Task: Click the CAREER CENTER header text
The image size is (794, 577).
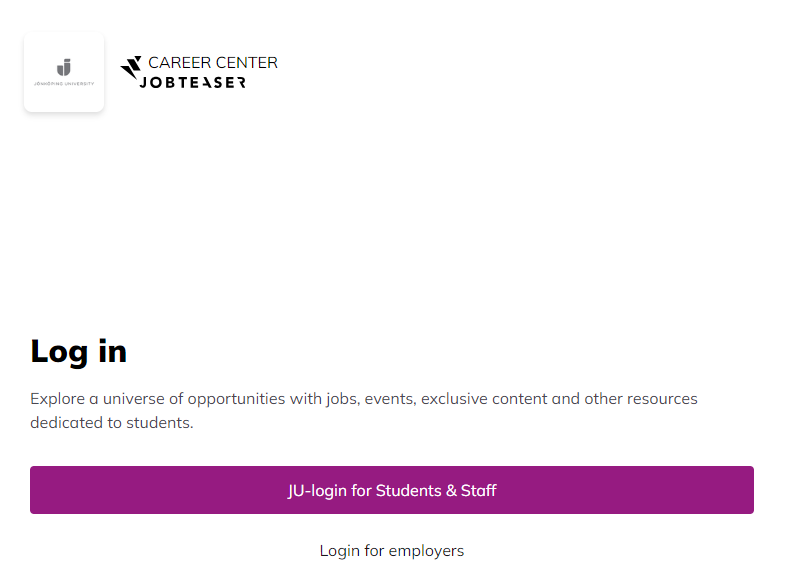Action: click(212, 62)
